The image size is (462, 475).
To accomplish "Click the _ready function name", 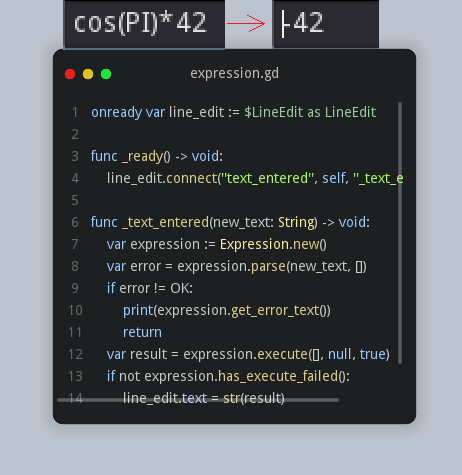I will click(143, 157).
